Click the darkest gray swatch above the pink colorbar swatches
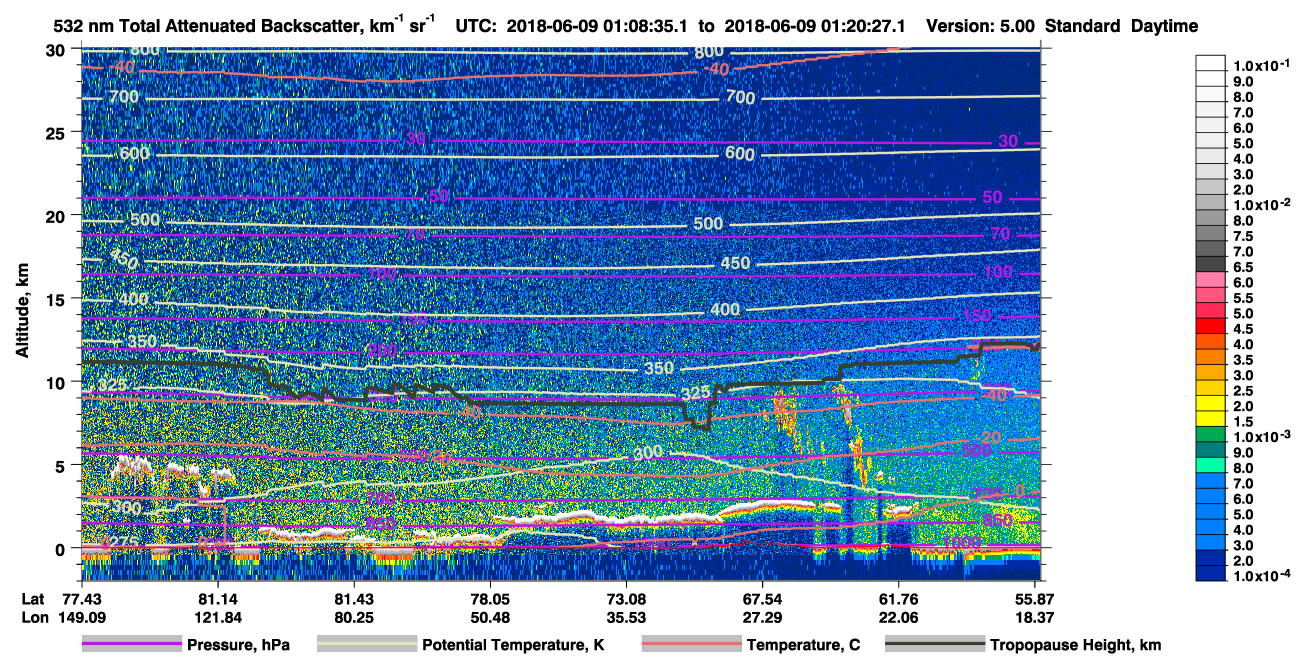Screen dimensions: 1300x667 (x=1211, y=263)
